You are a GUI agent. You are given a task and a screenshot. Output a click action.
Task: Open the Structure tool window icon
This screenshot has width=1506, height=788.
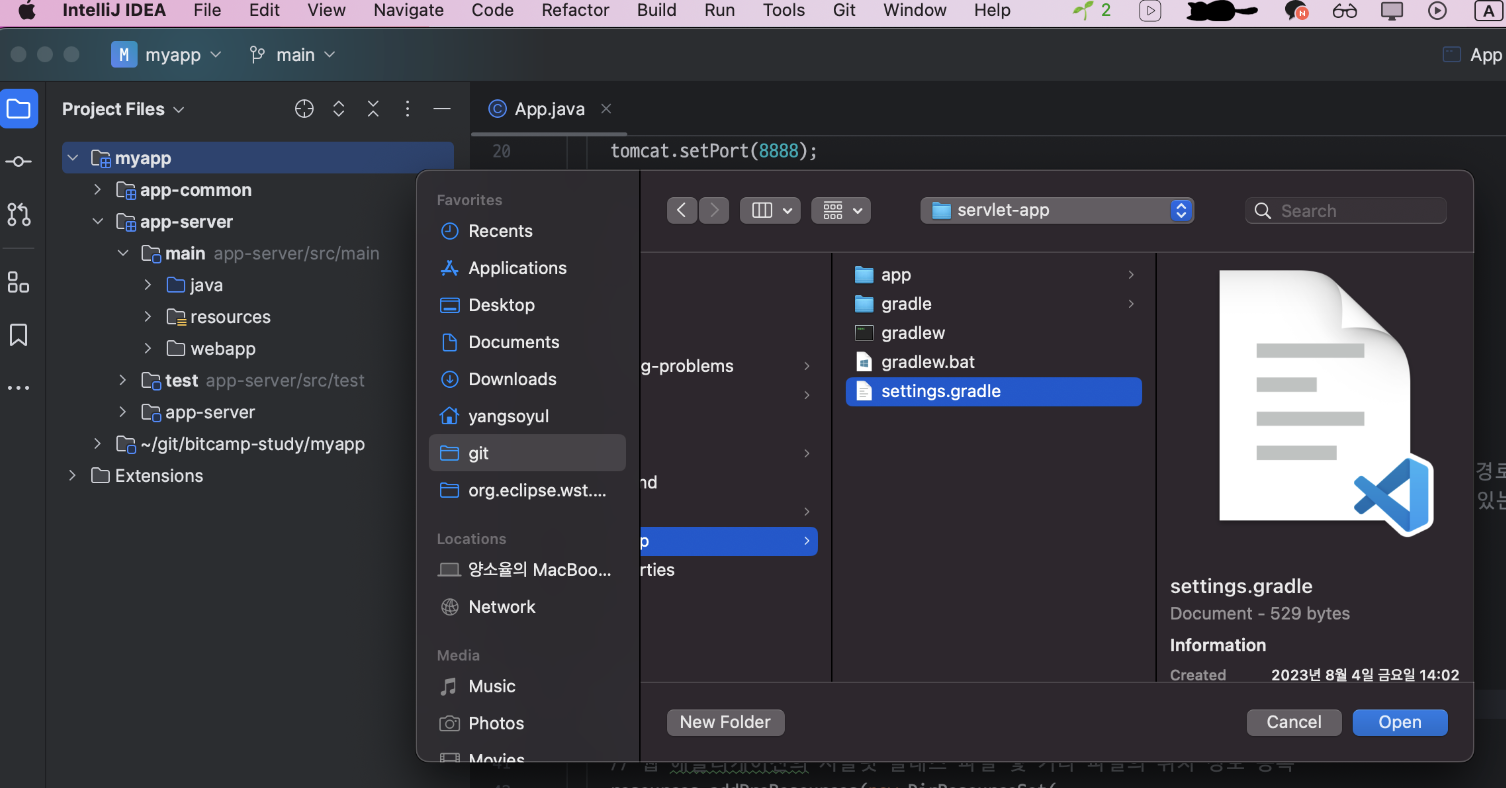pos(19,282)
